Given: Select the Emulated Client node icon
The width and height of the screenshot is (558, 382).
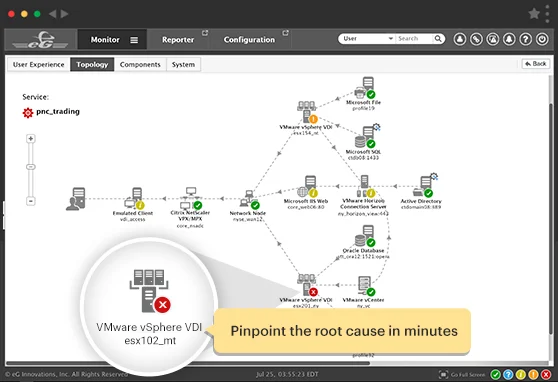Looking at the screenshot, I should 134,199.
